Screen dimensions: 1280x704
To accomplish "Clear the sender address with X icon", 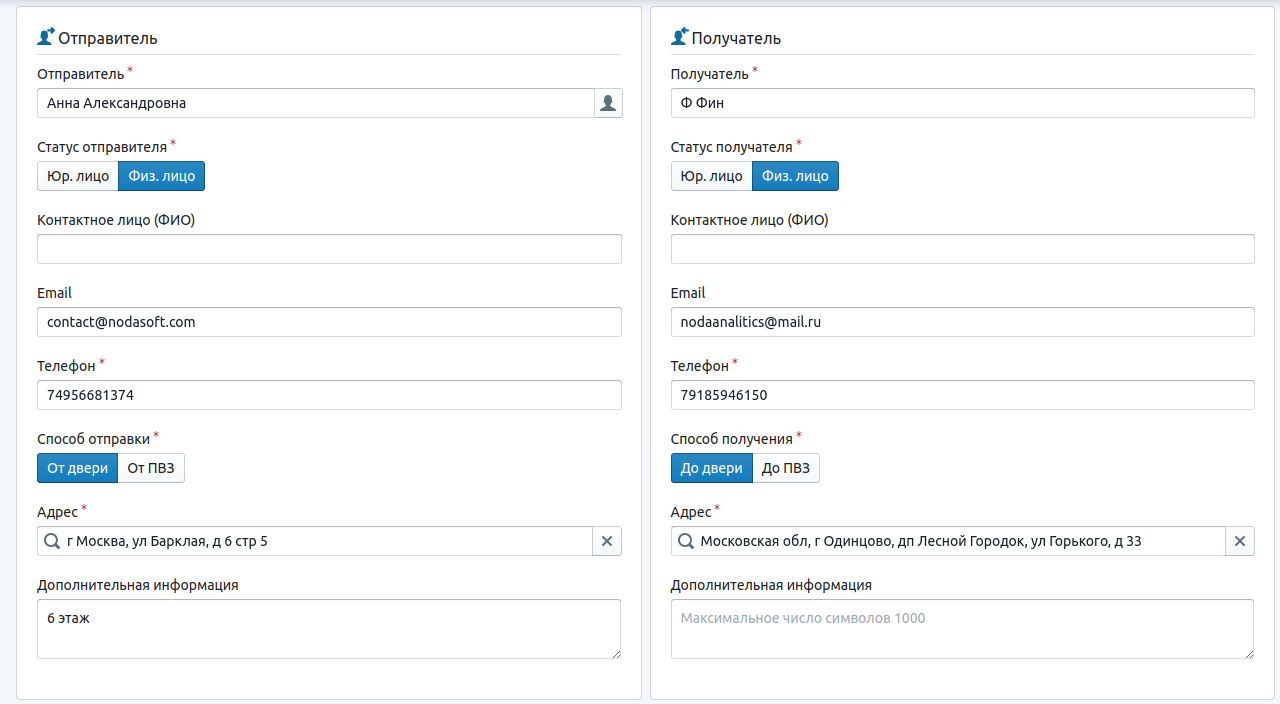I will pyautogui.click(x=607, y=541).
